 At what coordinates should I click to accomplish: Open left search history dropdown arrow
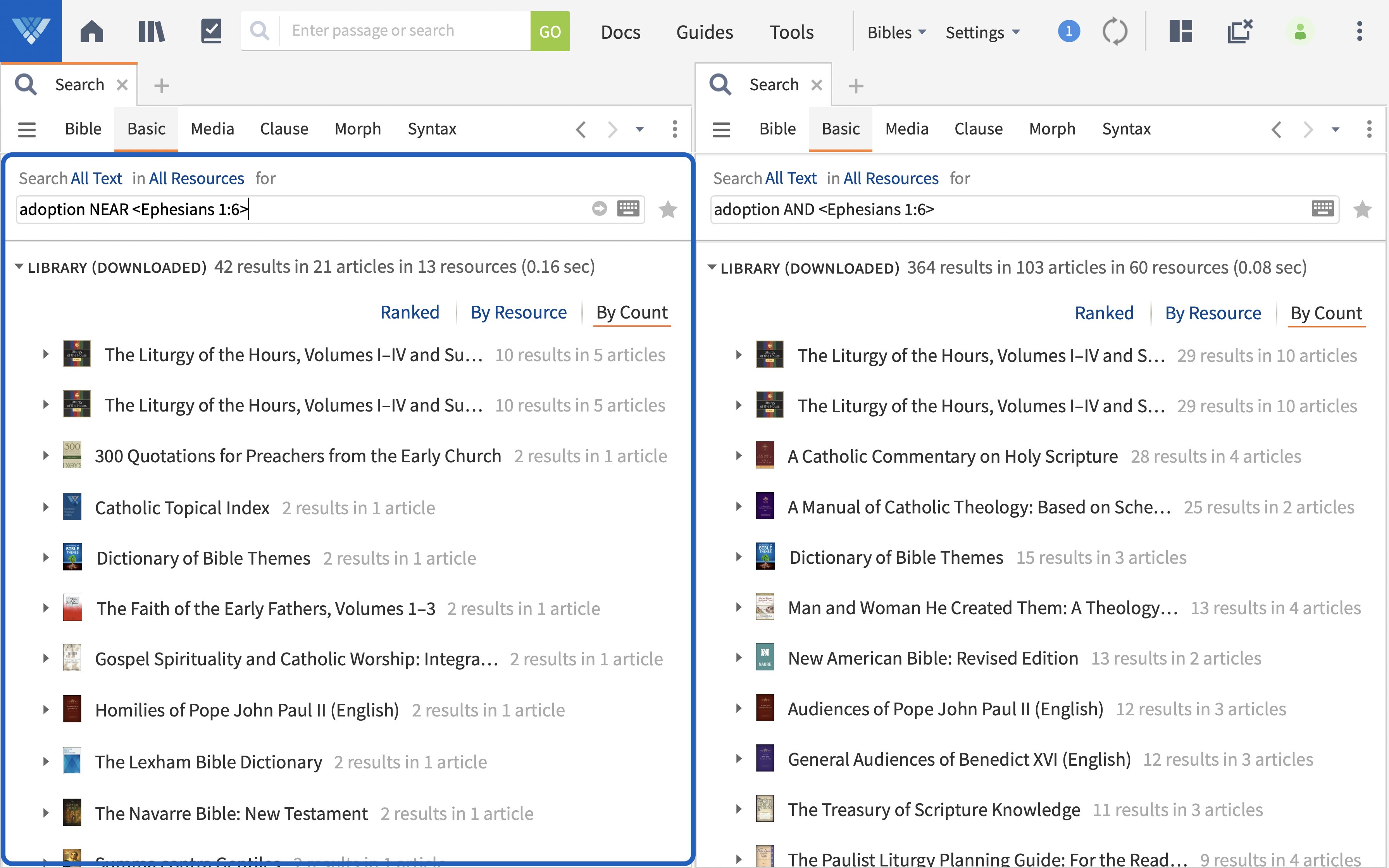pos(639,129)
